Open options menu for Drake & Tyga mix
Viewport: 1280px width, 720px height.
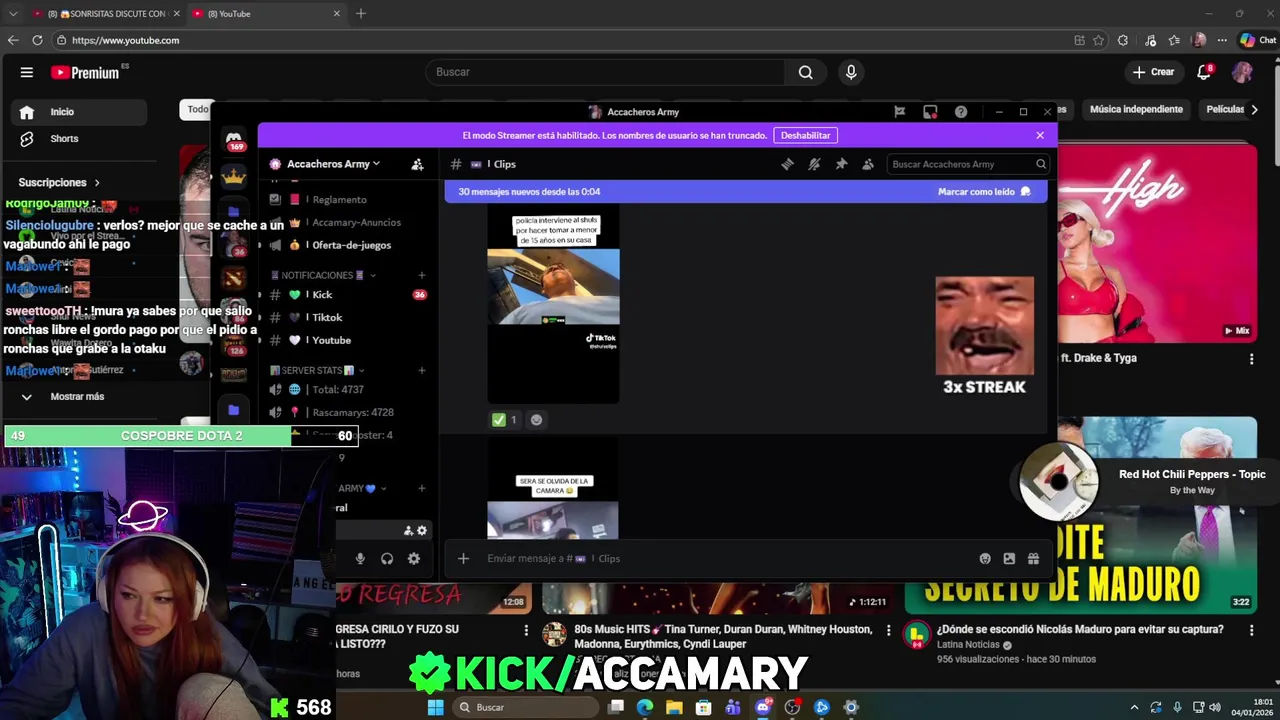1251,359
